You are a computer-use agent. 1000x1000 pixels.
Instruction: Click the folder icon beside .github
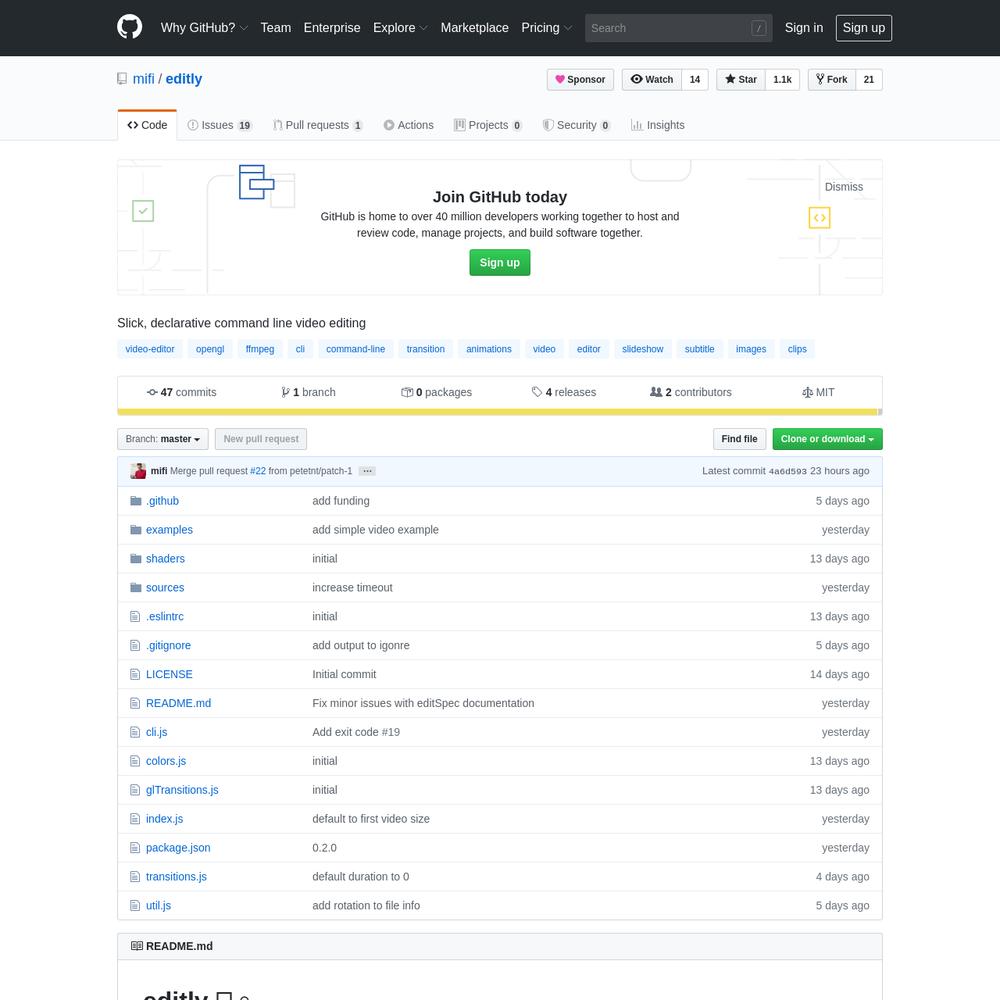click(135, 501)
